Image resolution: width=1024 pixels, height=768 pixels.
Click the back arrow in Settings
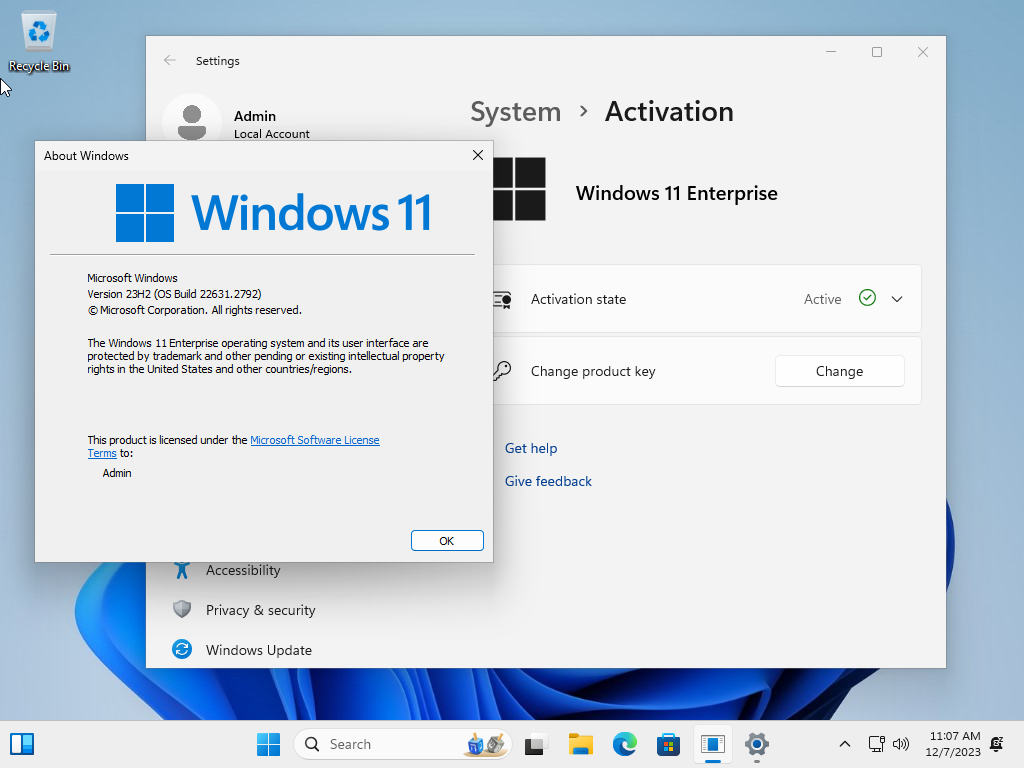click(170, 61)
